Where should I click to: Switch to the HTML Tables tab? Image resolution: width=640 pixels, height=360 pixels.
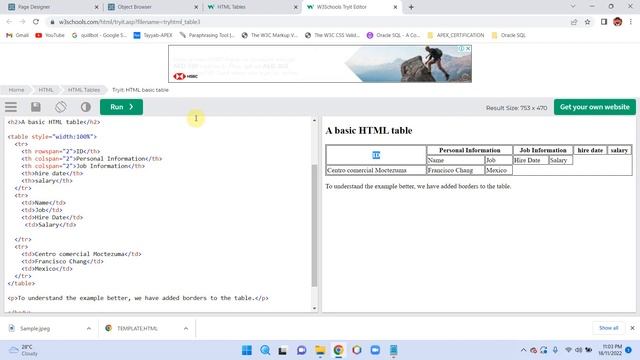tap(252, 7)
